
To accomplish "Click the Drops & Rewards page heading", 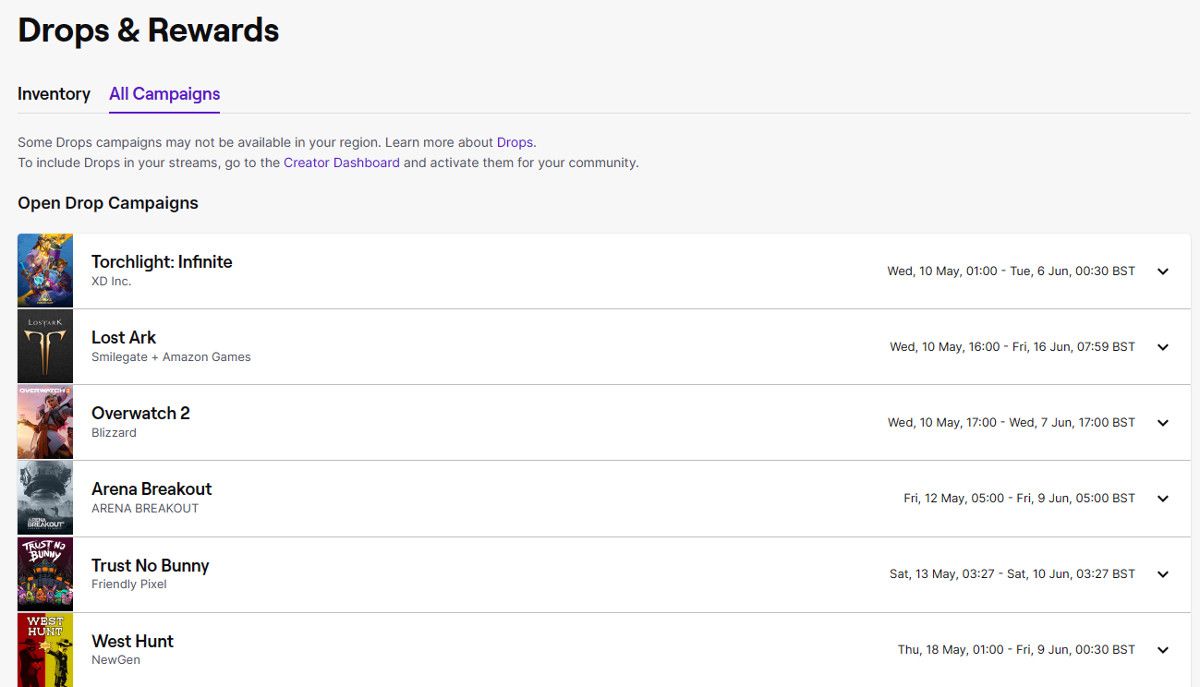I will (148, 30).
